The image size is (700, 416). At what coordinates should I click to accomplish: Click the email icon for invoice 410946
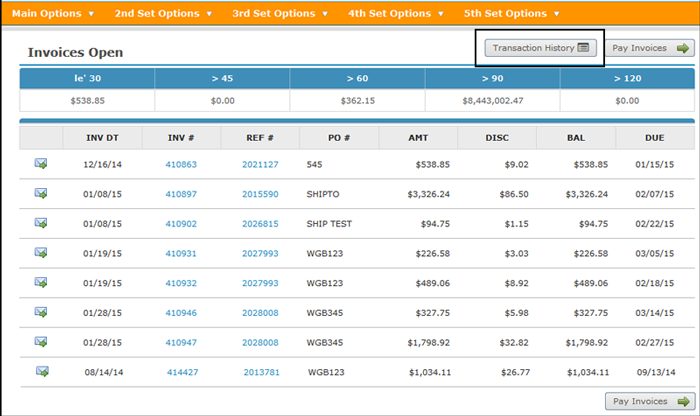[x=41, y=312]
